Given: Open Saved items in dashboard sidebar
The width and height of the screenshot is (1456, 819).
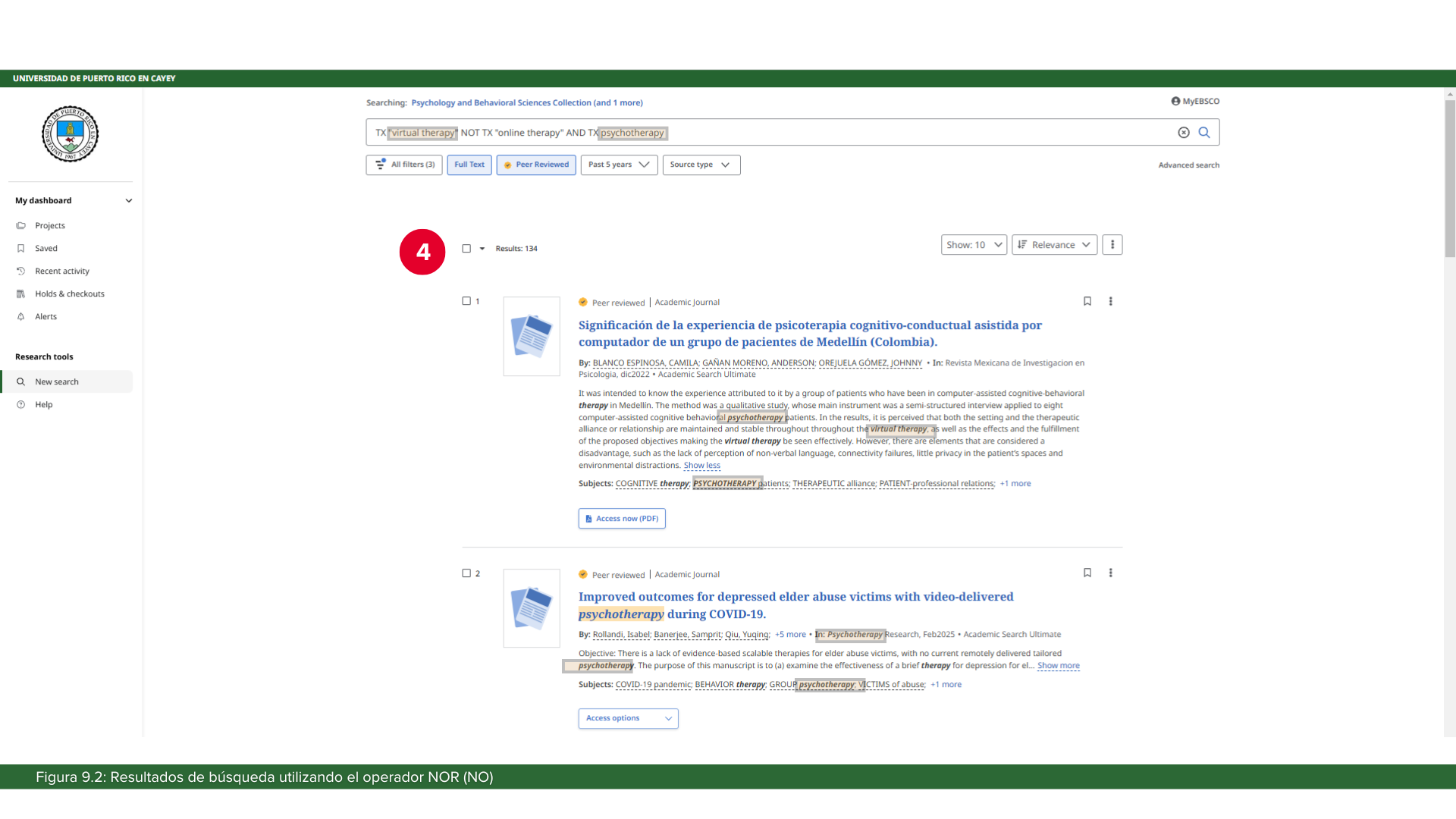Looking at the screenshot, I should point(45,248).
